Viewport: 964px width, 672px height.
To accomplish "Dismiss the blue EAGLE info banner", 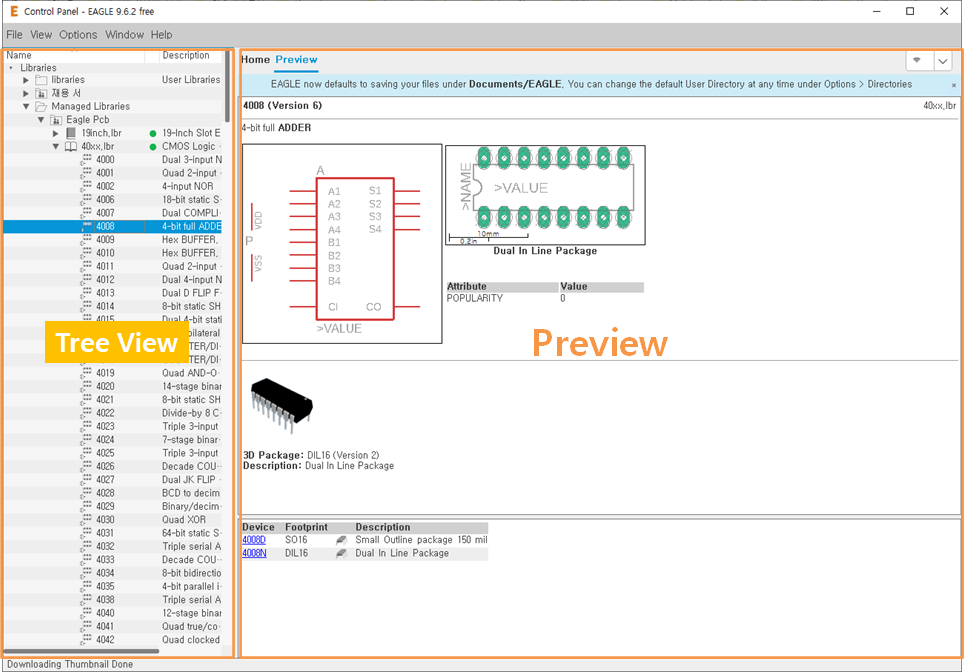I will [x=954, y=85].
